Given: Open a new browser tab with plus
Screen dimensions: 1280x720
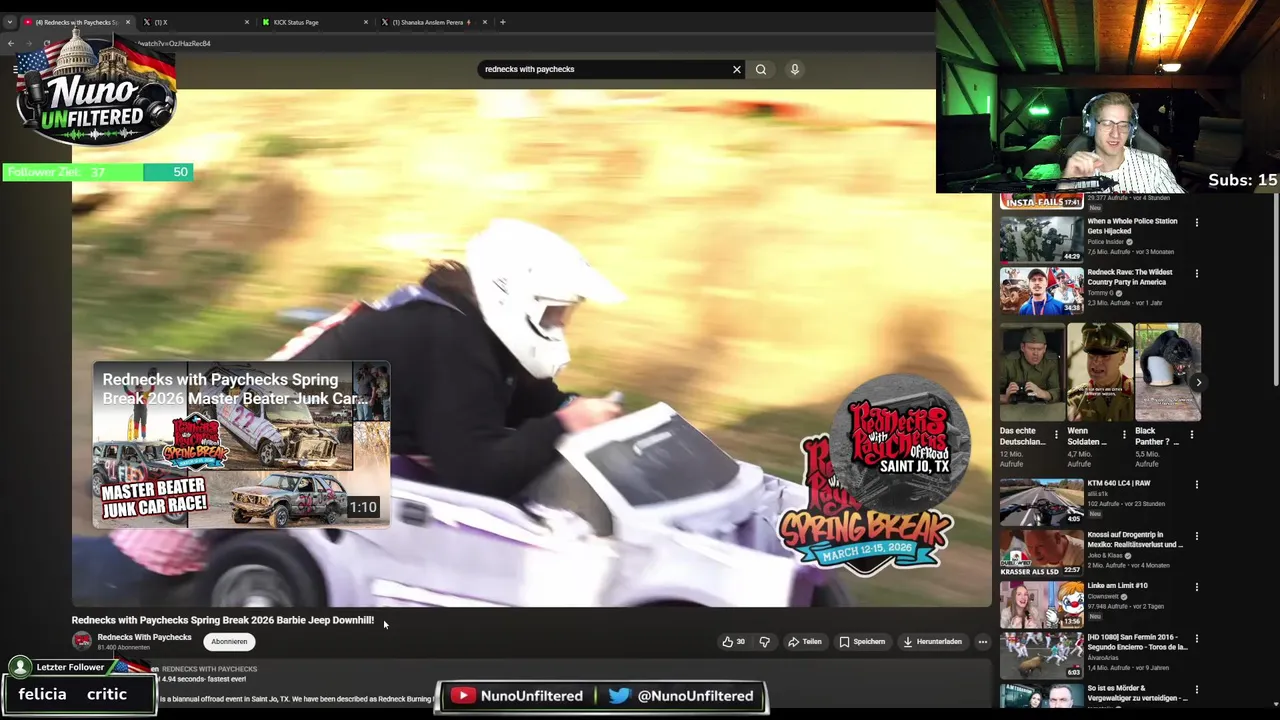Looking at the screenshot, I should (x=502, y=22).
